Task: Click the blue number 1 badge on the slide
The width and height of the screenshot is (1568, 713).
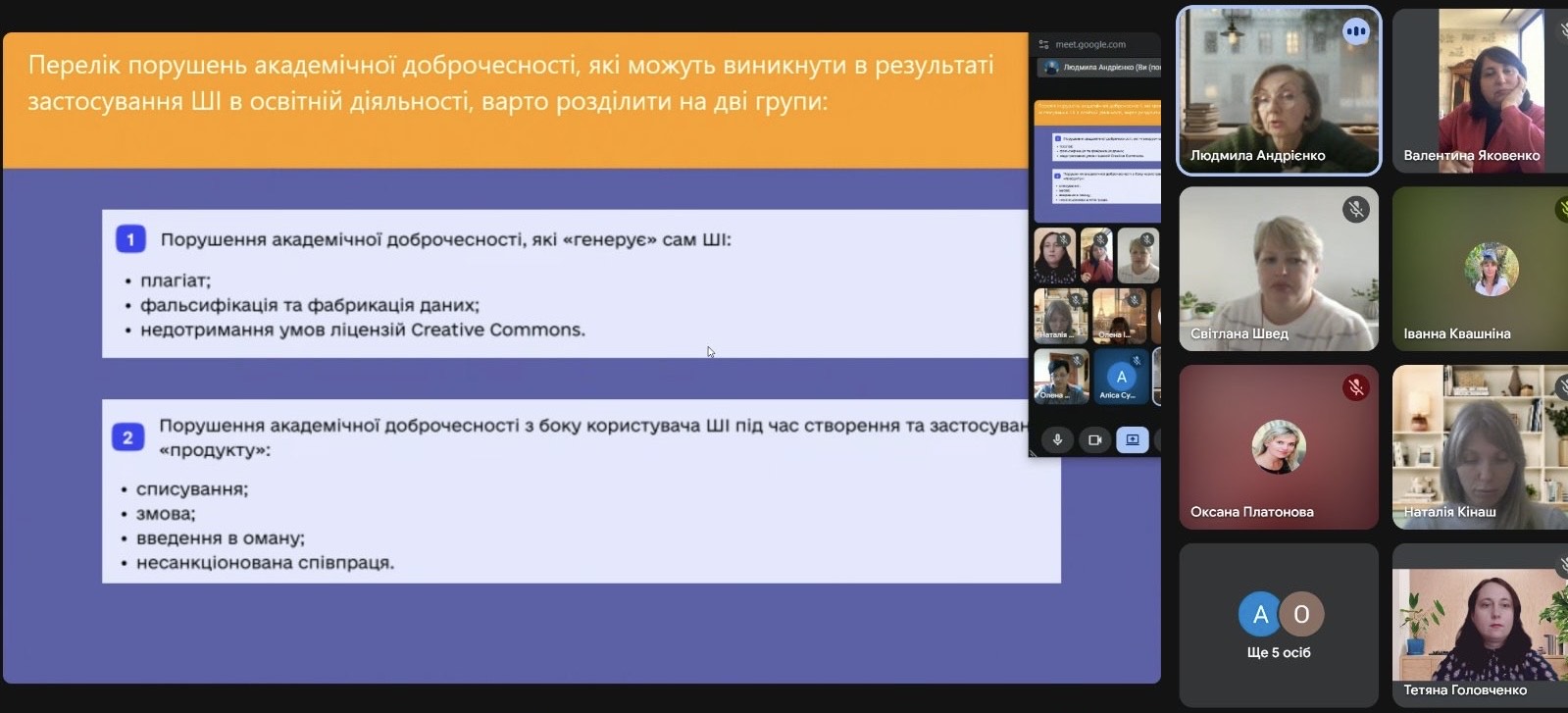Action: click(130, 239)
